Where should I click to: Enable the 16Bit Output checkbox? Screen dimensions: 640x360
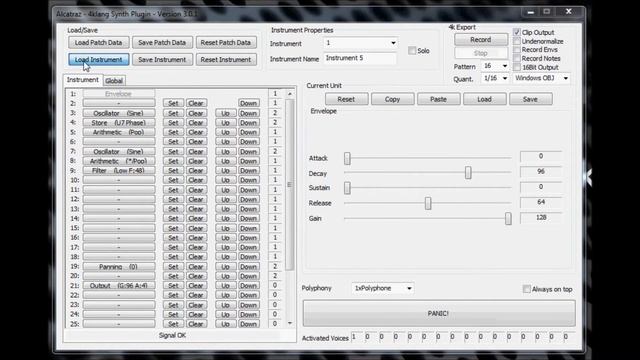click(517, 67)
